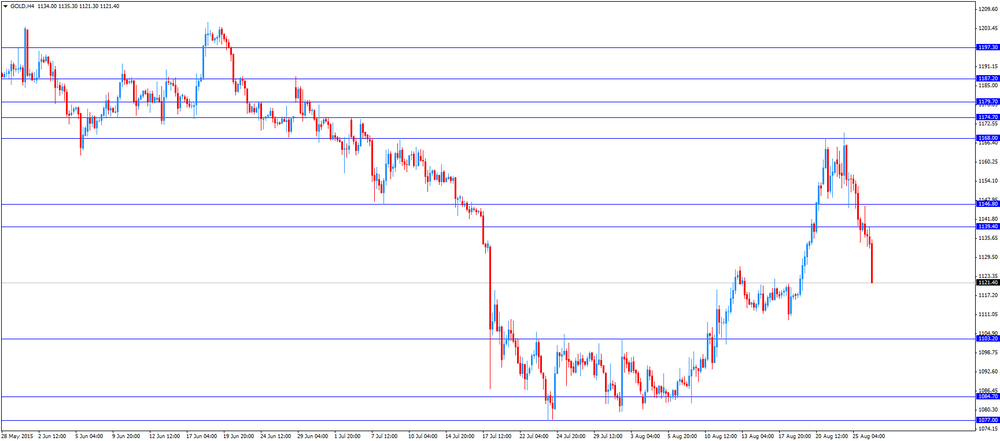Click the 24 Jun 12:00 time label
The image size is (1000, 441).
click(274, 437)
